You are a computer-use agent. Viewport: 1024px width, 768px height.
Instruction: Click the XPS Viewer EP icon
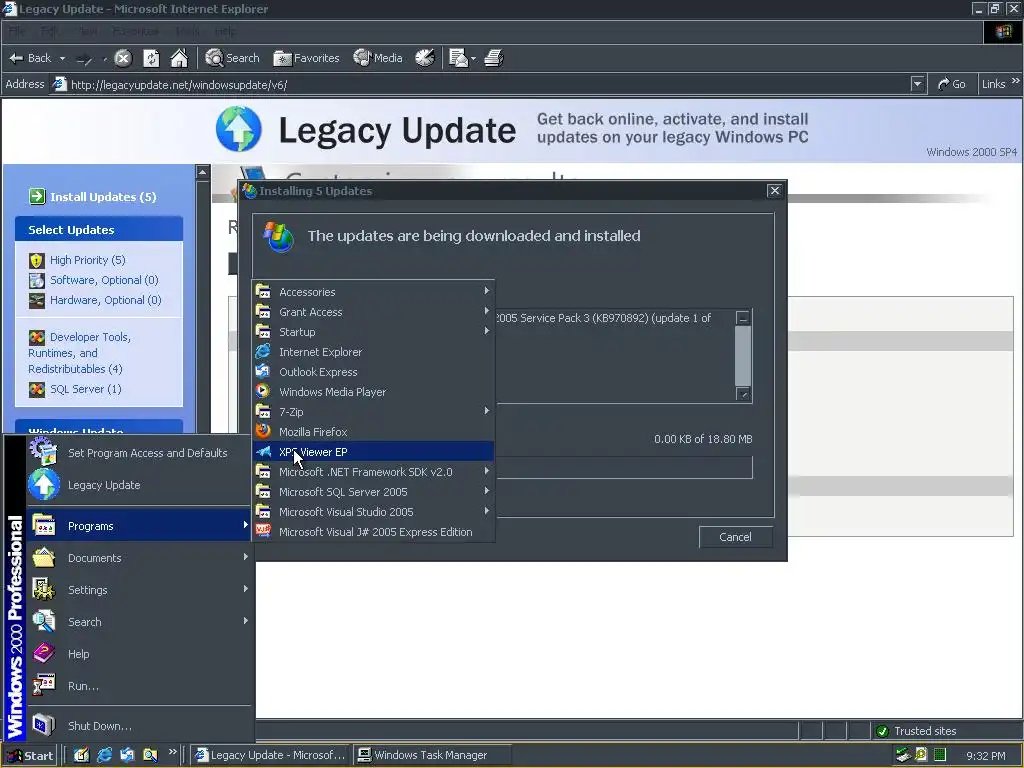click(263, 451)
